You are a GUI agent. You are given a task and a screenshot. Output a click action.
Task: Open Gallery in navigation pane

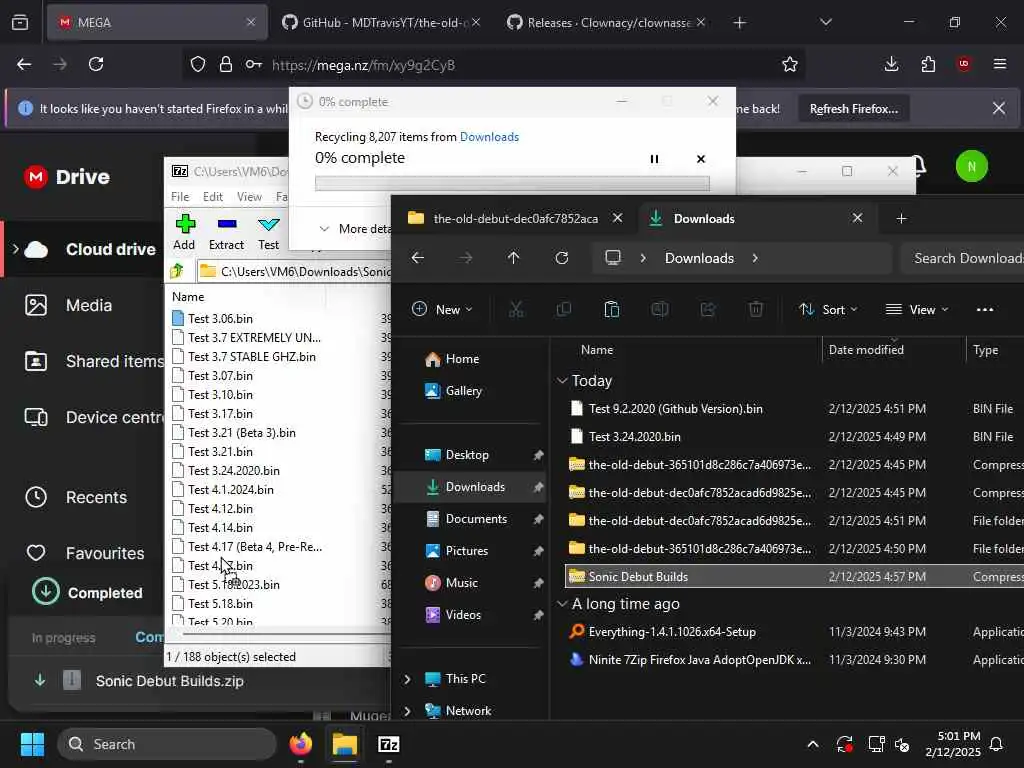tap(453, 391)
